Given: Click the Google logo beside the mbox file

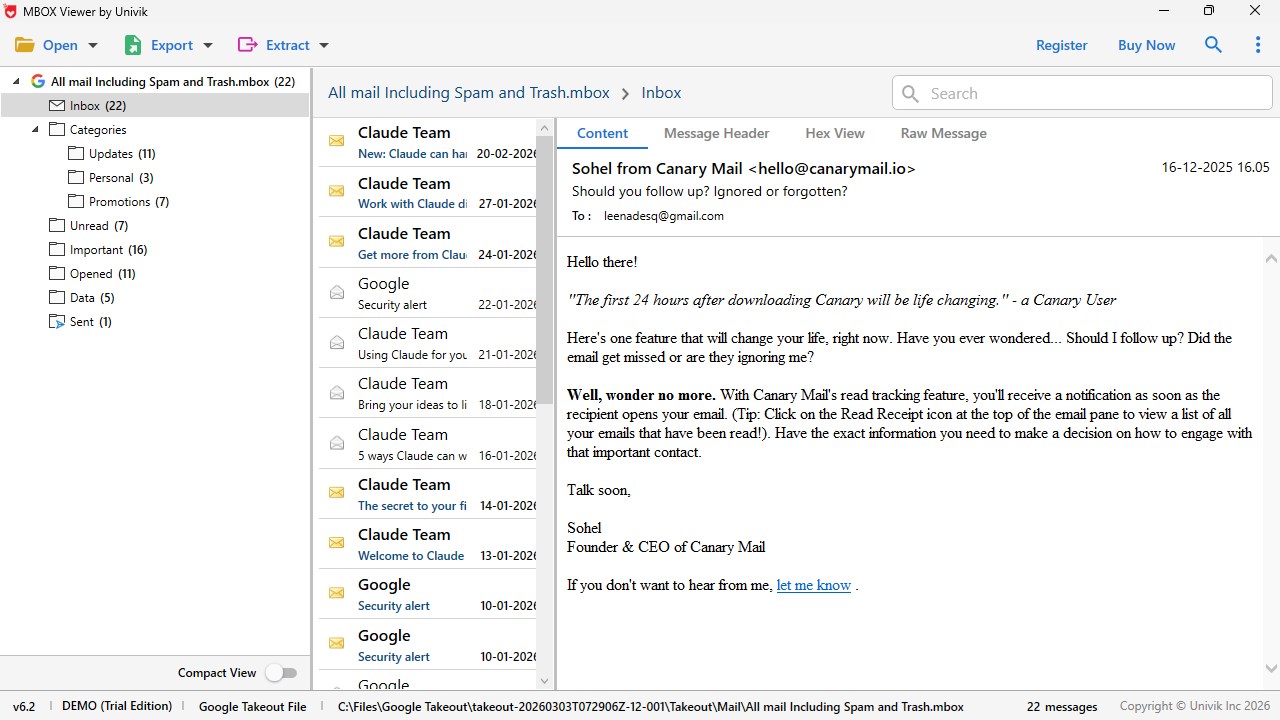Looking at the screenshot, I should (38, 82).
